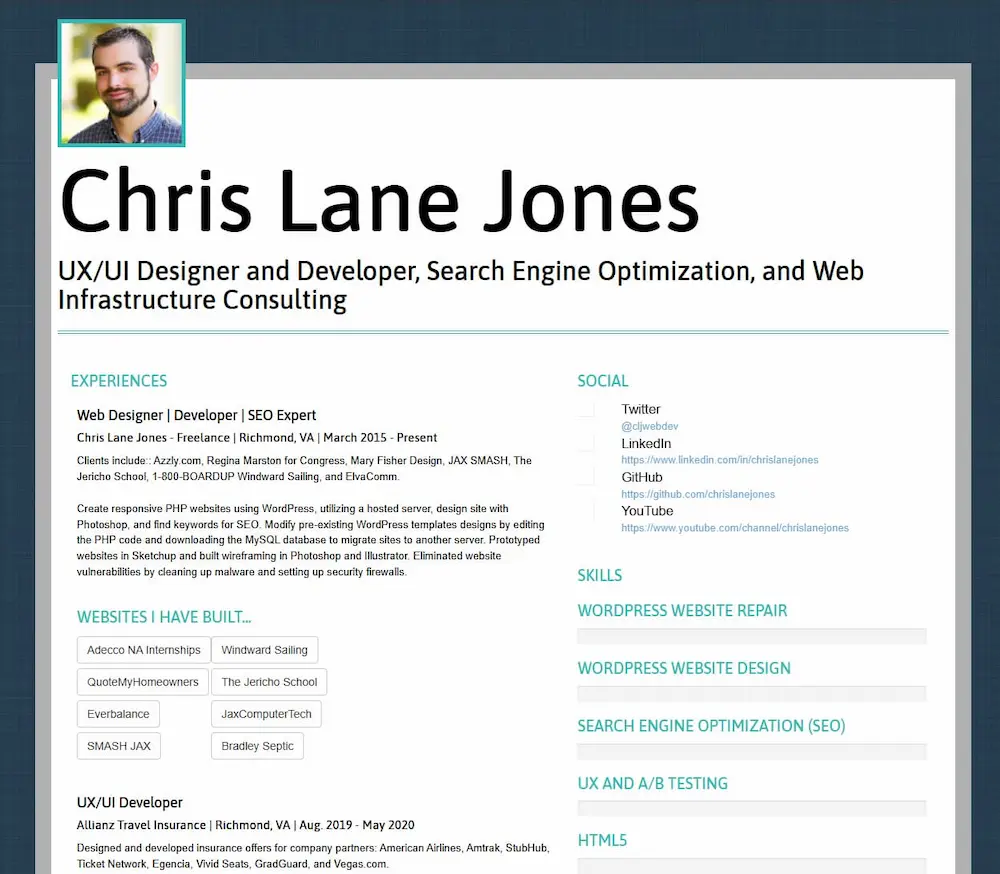The height and width of the screenshot is (874, 1000).
Task: Click the JaxComputerTech button
Action: point(266,713)
